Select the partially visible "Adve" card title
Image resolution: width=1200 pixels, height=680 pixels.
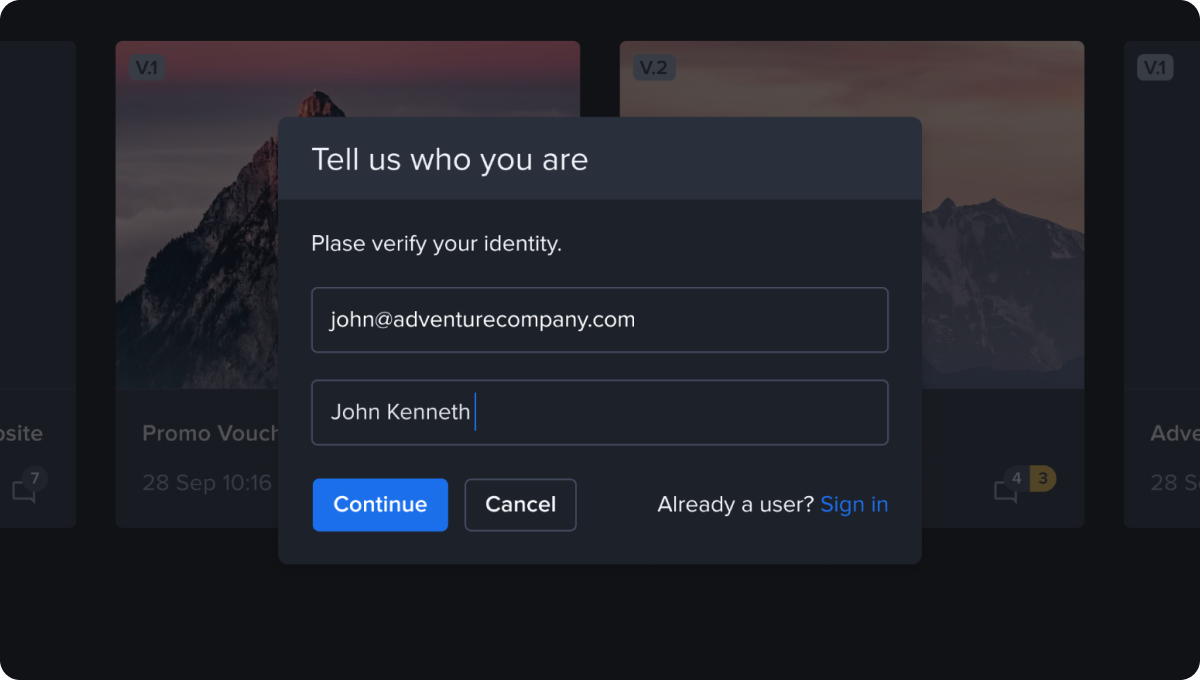(x=1174, y=433)
